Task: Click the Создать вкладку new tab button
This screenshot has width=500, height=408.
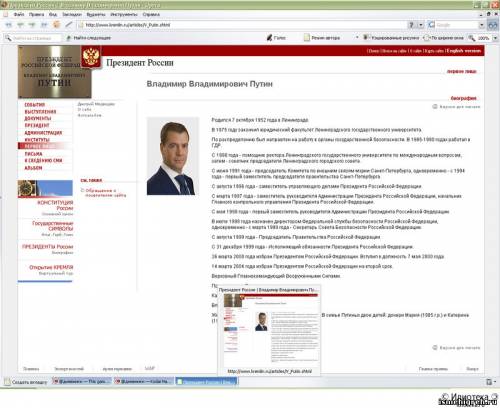Action: 26,382
